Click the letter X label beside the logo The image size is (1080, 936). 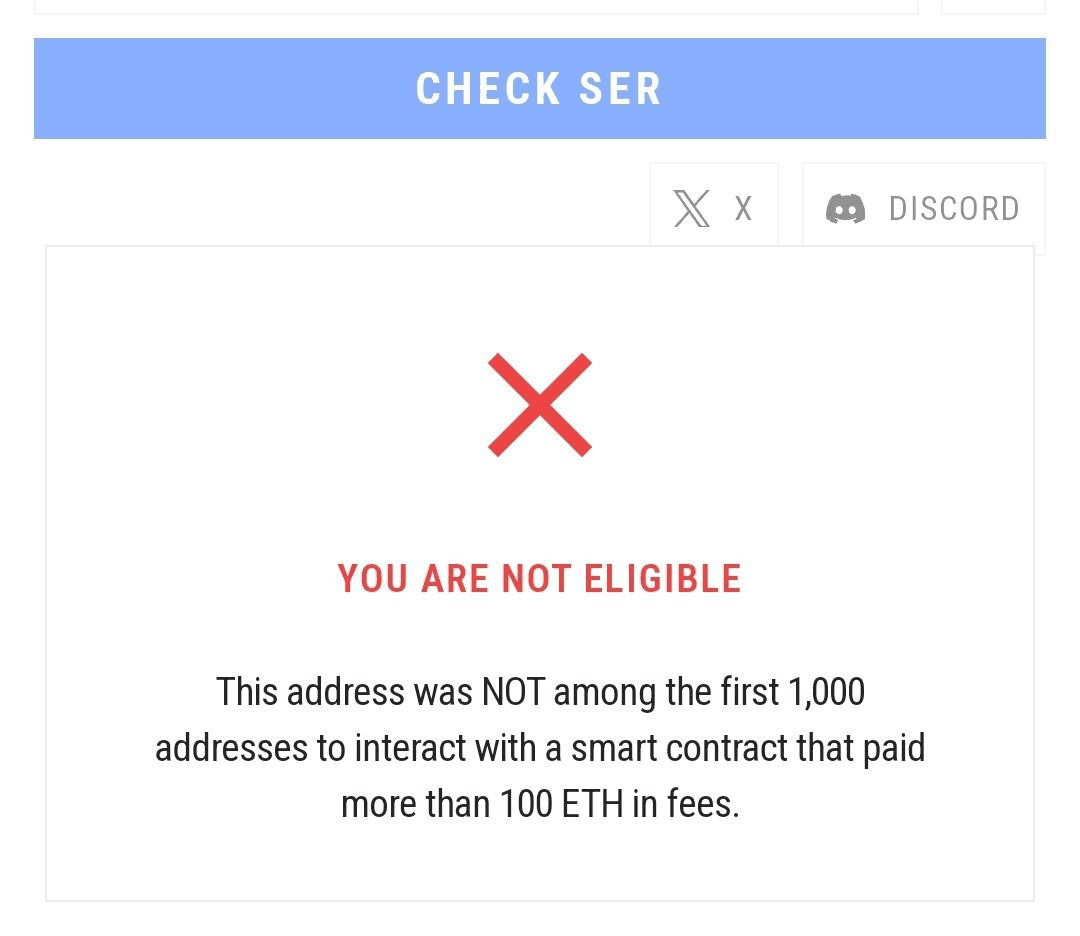(743, 209)
